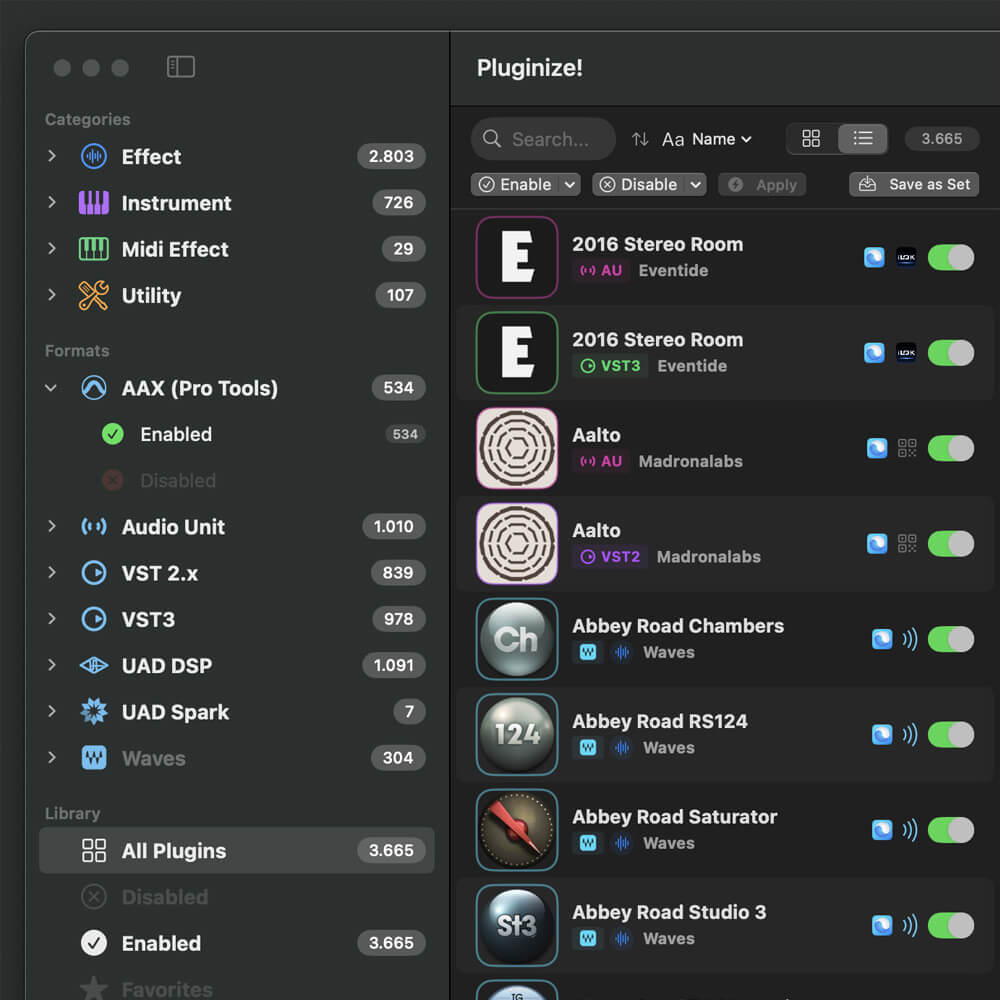Expand the Midi Effect category chevron
Screen dimensions: 1000x1000
pos(52,249)
